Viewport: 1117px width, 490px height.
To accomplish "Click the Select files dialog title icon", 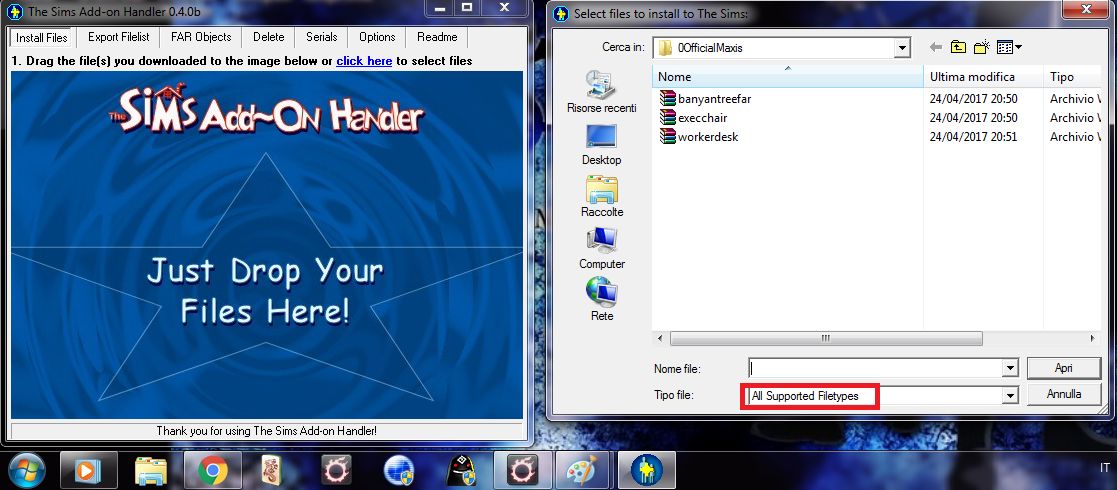I will click(562, 14).
